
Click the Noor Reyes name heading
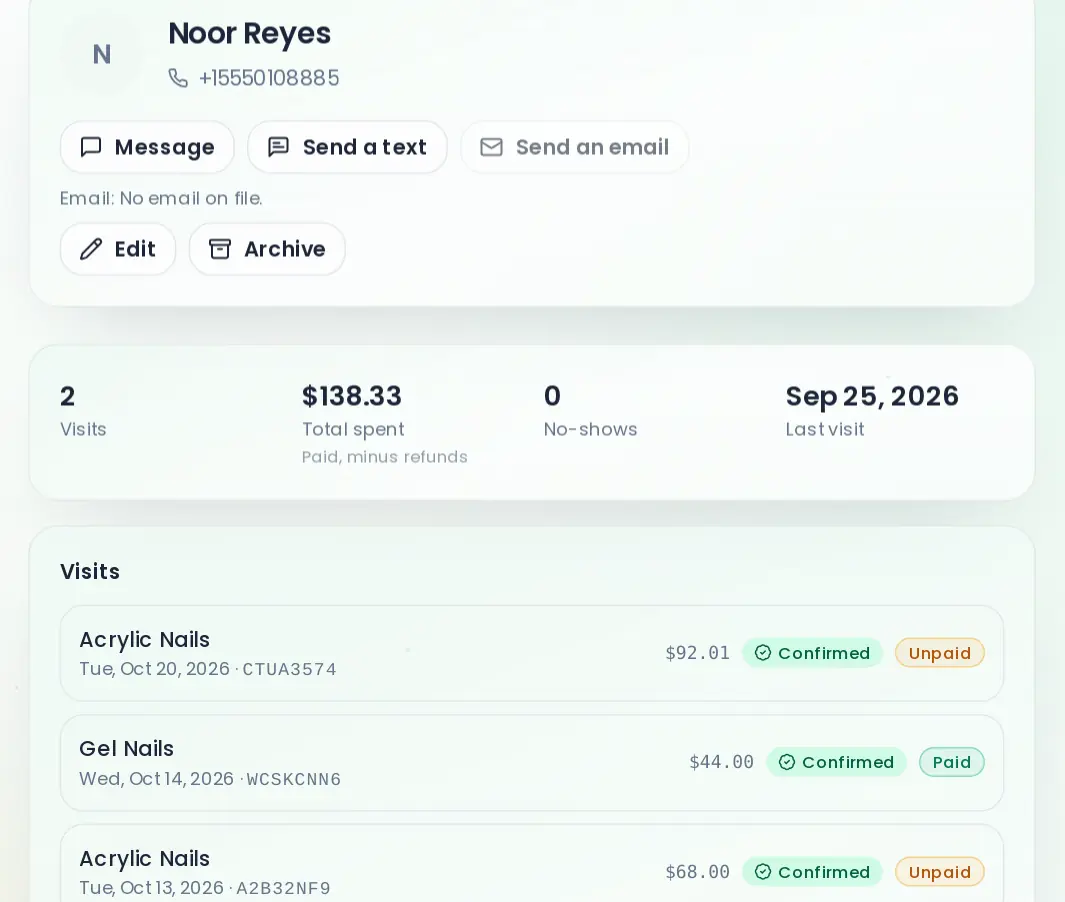pyautogui.click(x=249, y=33)
